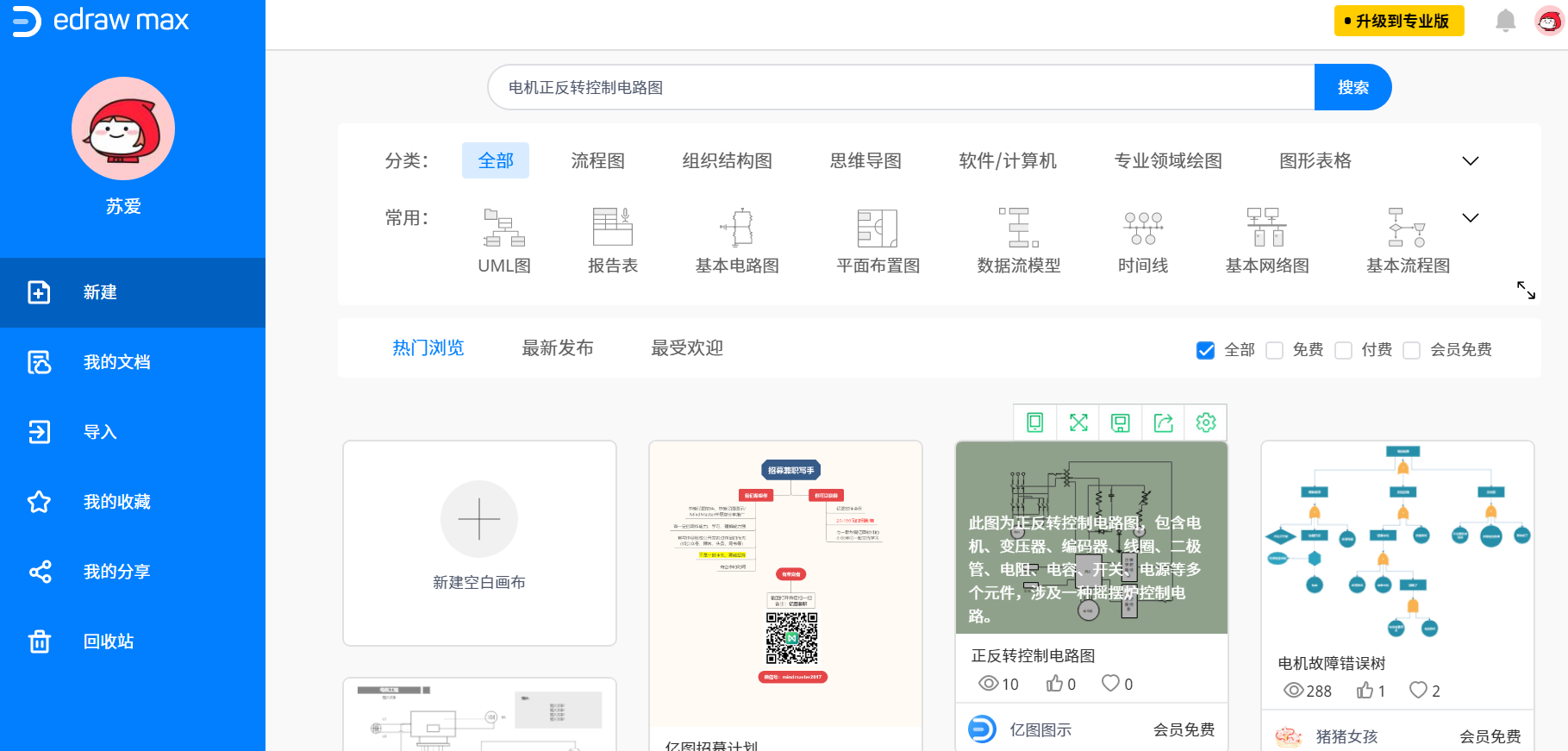Select the 专业领域绘图 category
Image resolution: width=1568 pixels, height=751 pixels.
tap(1168, 160)
